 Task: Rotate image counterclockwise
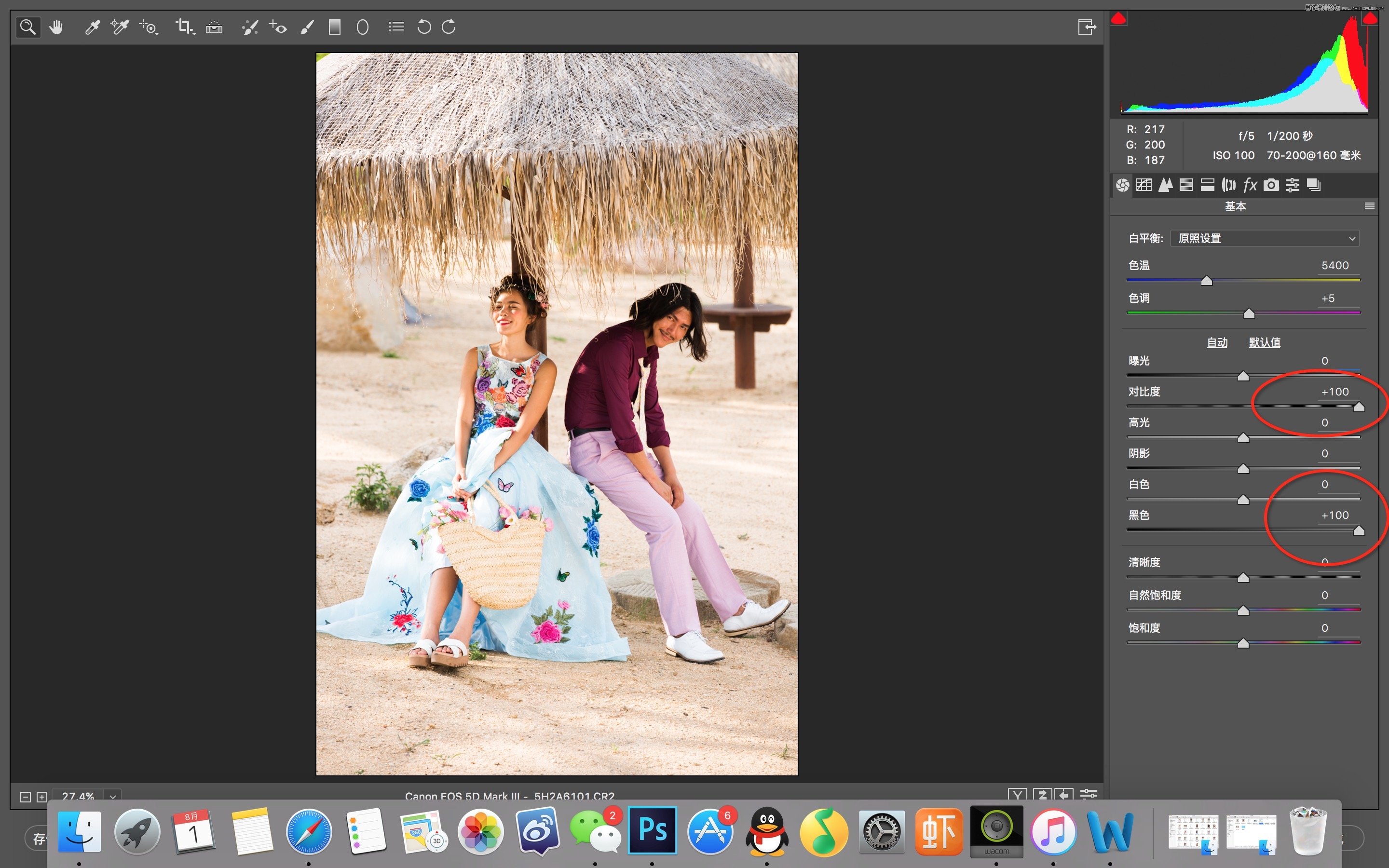point(423,27)
